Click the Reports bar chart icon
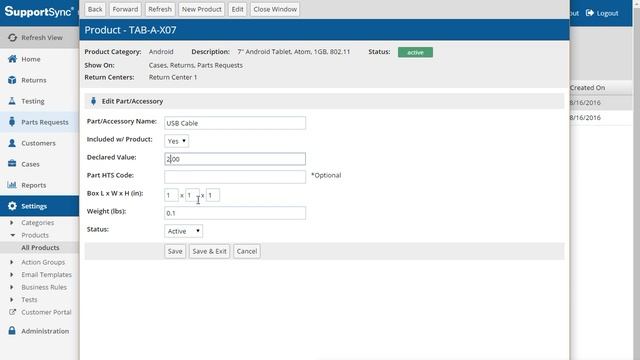Image resolution: width=640 pixels, height=360 pixels. [x=12, y=185]
